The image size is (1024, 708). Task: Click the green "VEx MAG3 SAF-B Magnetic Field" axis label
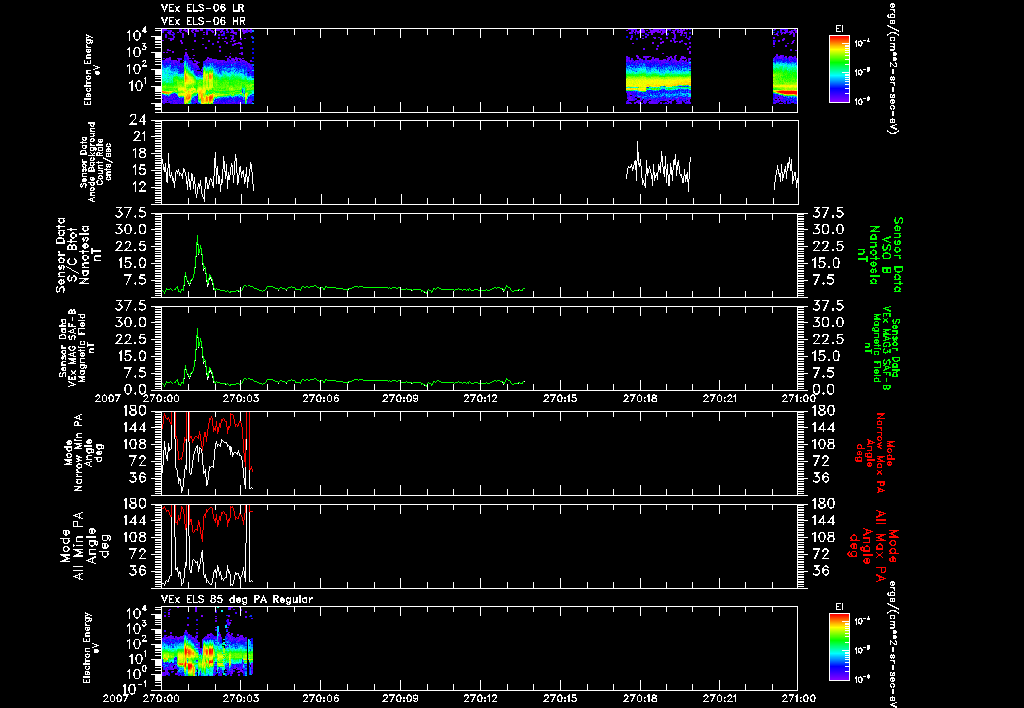(882, 347)
